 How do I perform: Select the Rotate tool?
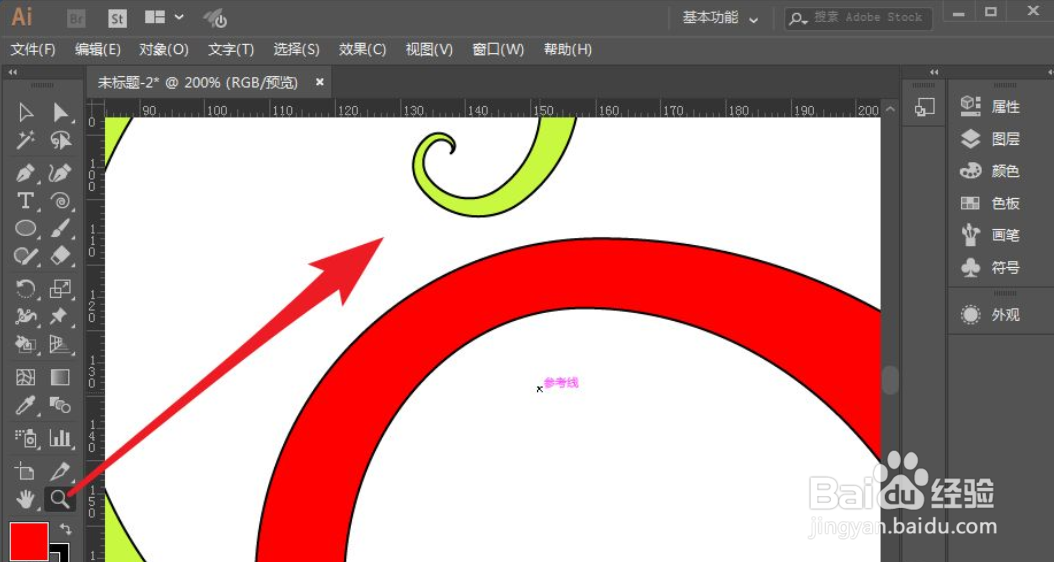[26, 289]
